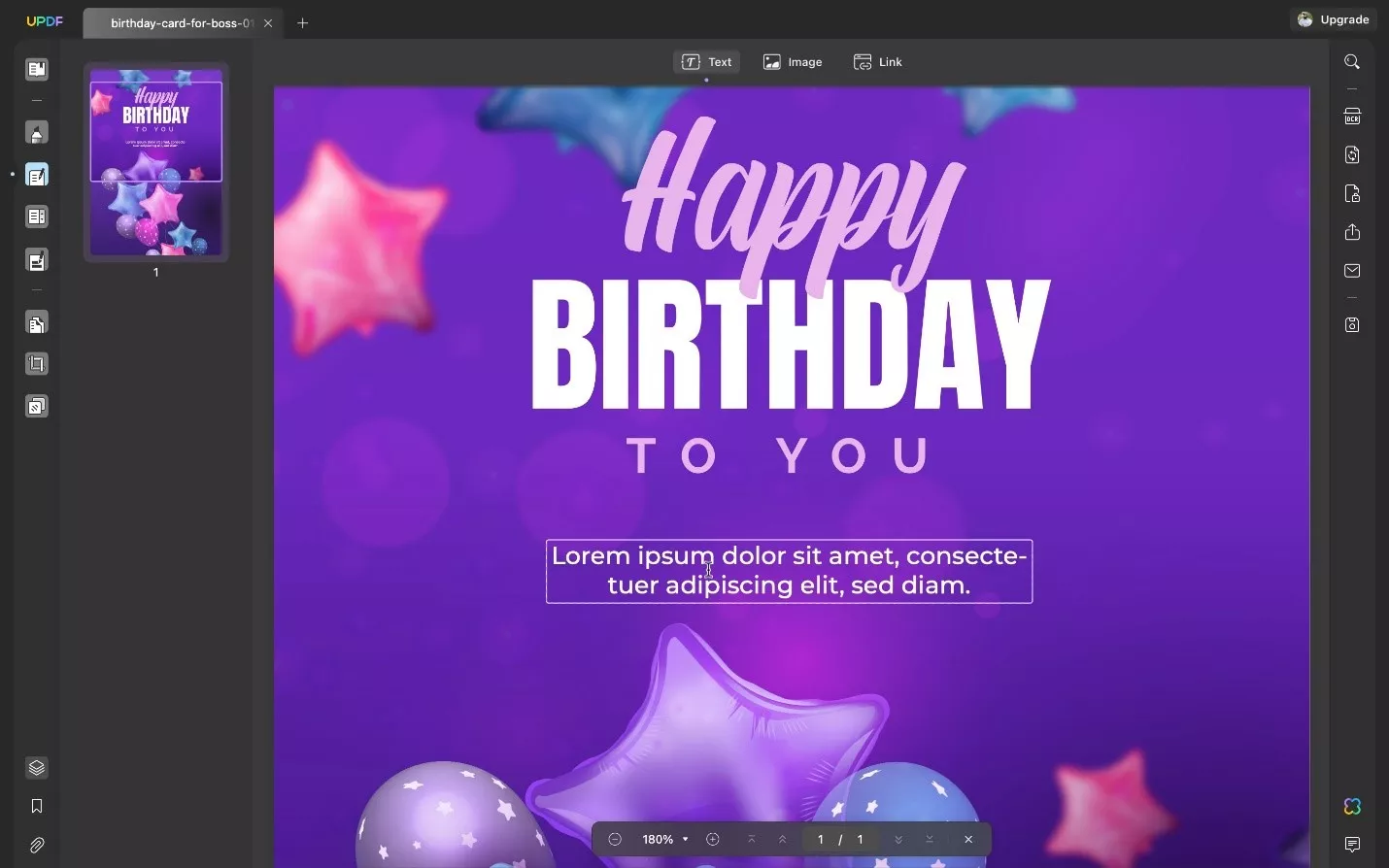Open the UPDF AI assistant
1389x868 pixels.
pyautogui.click(x=1352, y=807)
